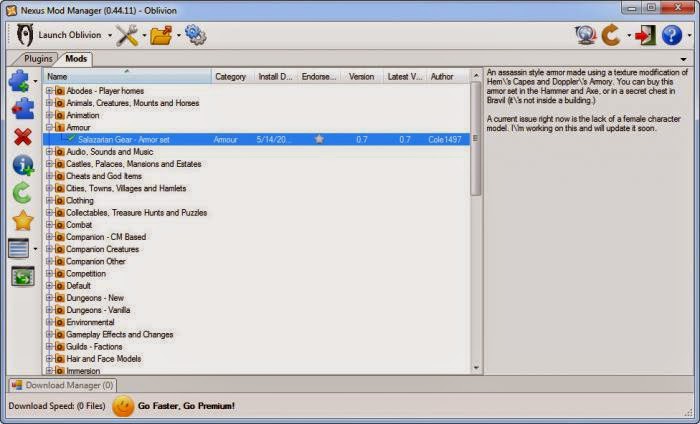The height and width of the screenshot is (424, 700).
Task: Select Gameplay Effects and Changes category
Action: tap(120, 334)
